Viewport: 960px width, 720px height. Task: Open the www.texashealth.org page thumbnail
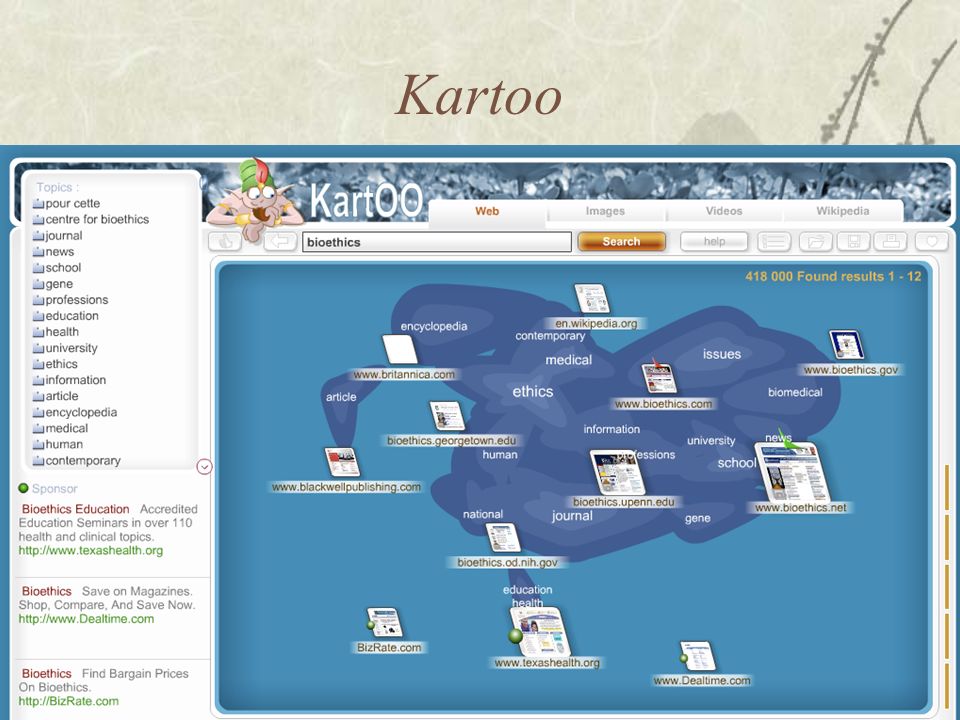[541, 631]
